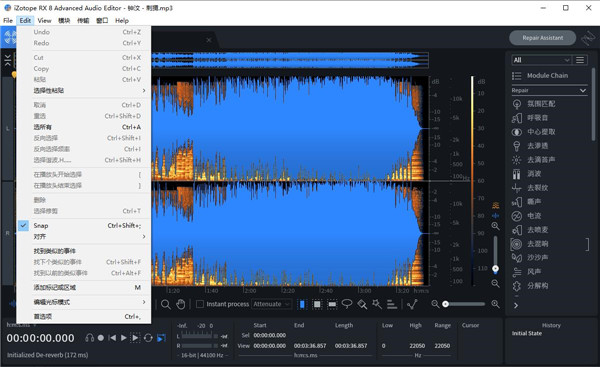Toggle follow playhead in transport

[x=161, y=338]
